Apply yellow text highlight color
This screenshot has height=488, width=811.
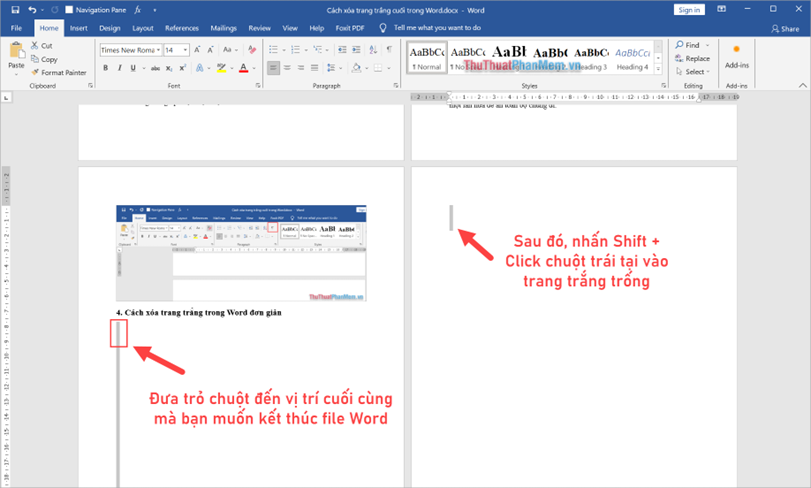(x=221, y=68)
